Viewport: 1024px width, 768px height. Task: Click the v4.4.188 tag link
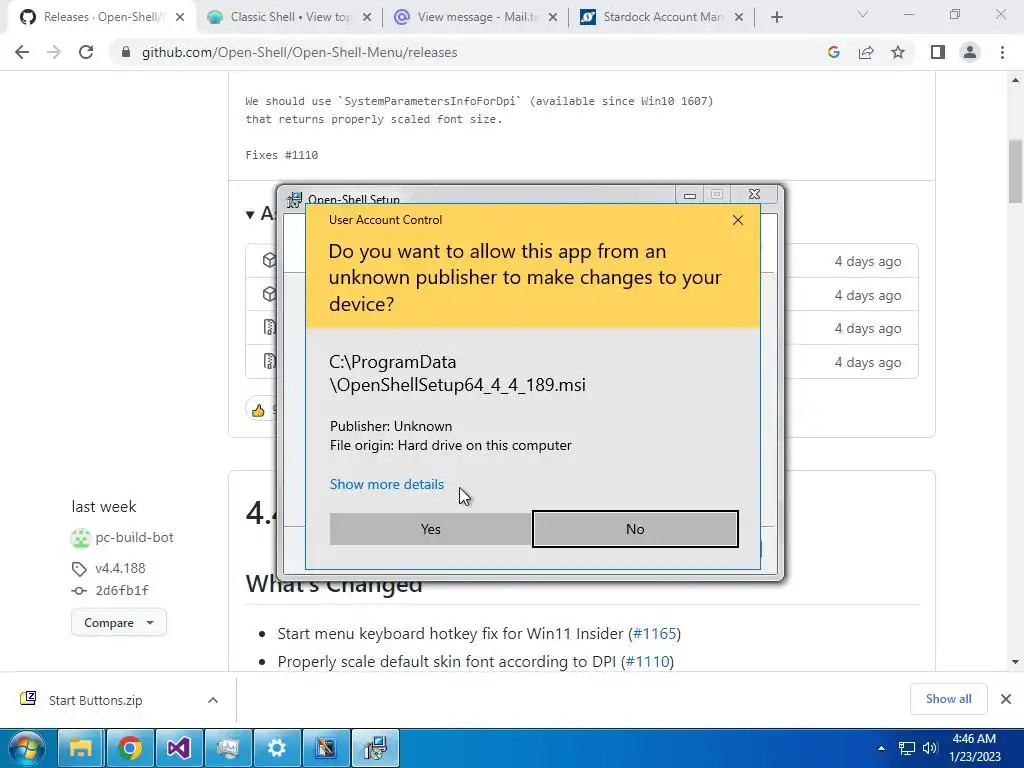point(120,568)
